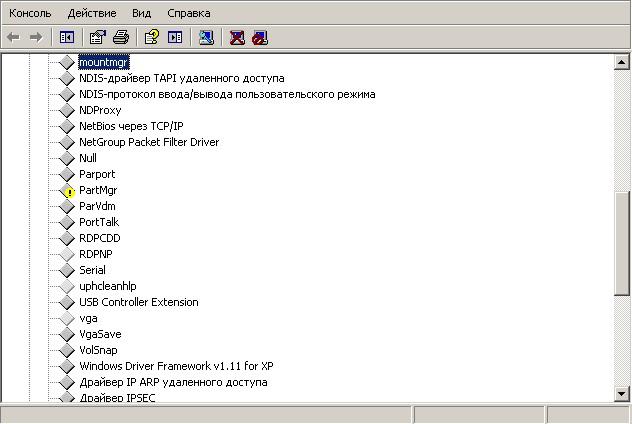Select NDIS-протокол ввода/вывода пользовательского режима
Image resolution: width=632 pixels, height=424 pixels.
coord(227,94)
